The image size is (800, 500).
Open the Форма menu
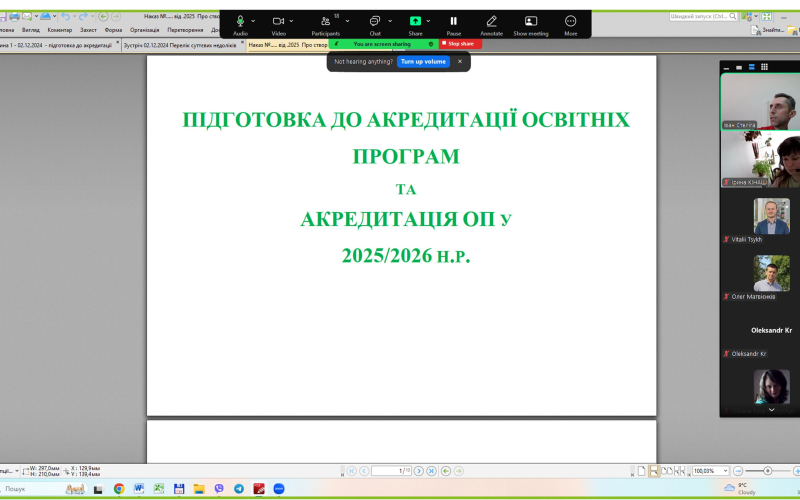[x=113, y=30]
